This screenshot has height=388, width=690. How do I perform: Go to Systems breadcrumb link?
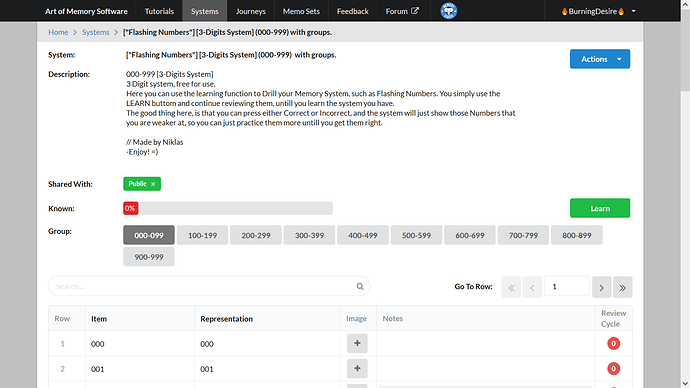coord(95,32)
